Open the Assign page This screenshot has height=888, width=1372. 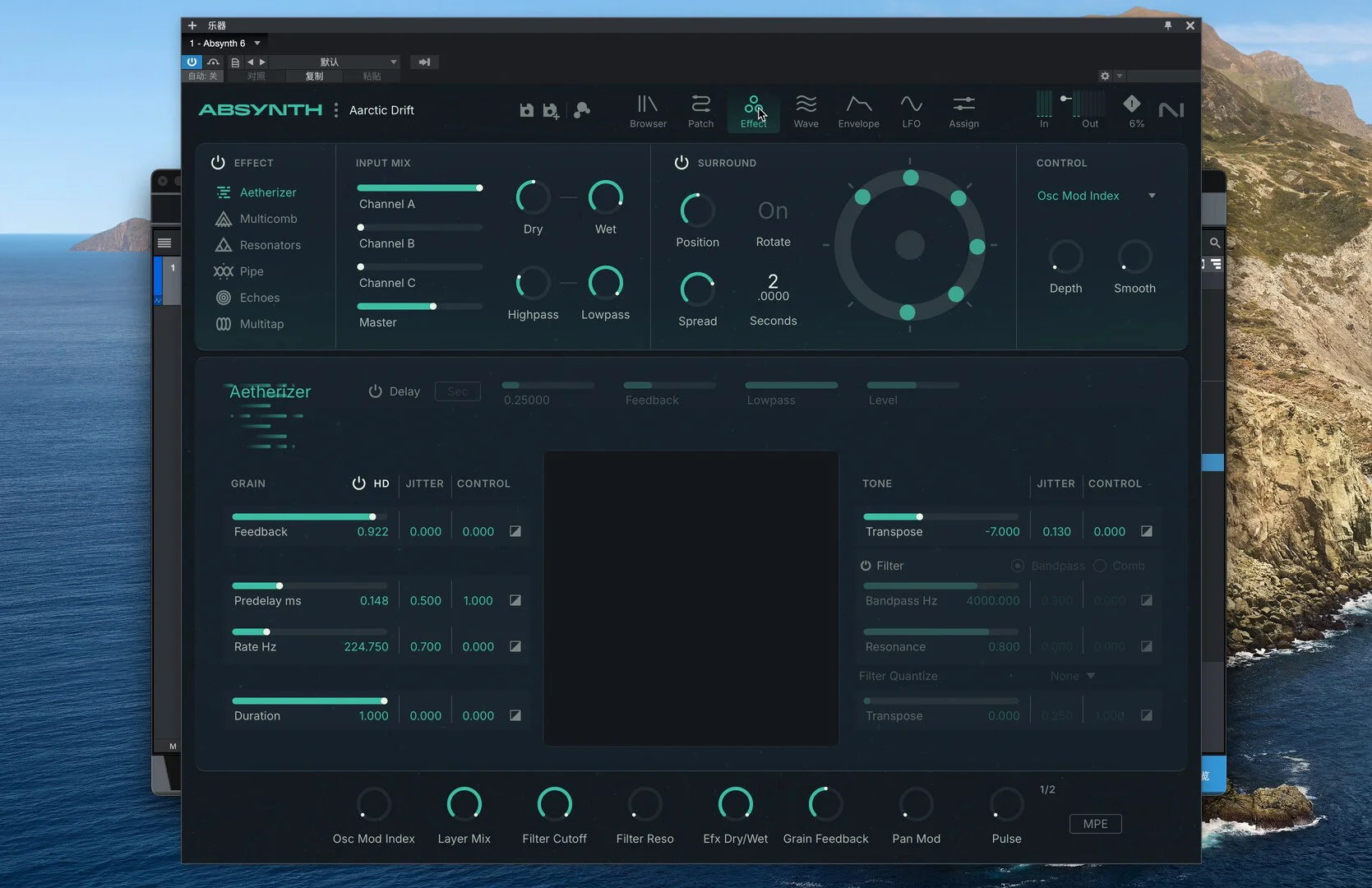(963, 111)
